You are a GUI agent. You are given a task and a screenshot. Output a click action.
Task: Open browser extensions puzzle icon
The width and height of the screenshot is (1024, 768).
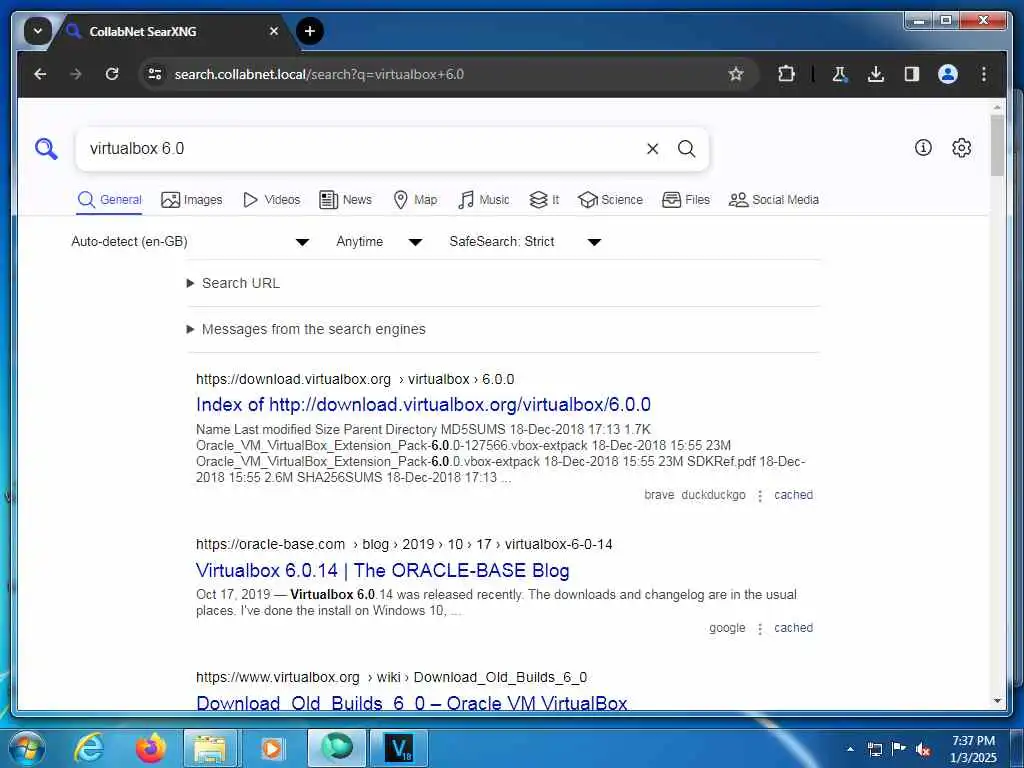pos(786,74)
